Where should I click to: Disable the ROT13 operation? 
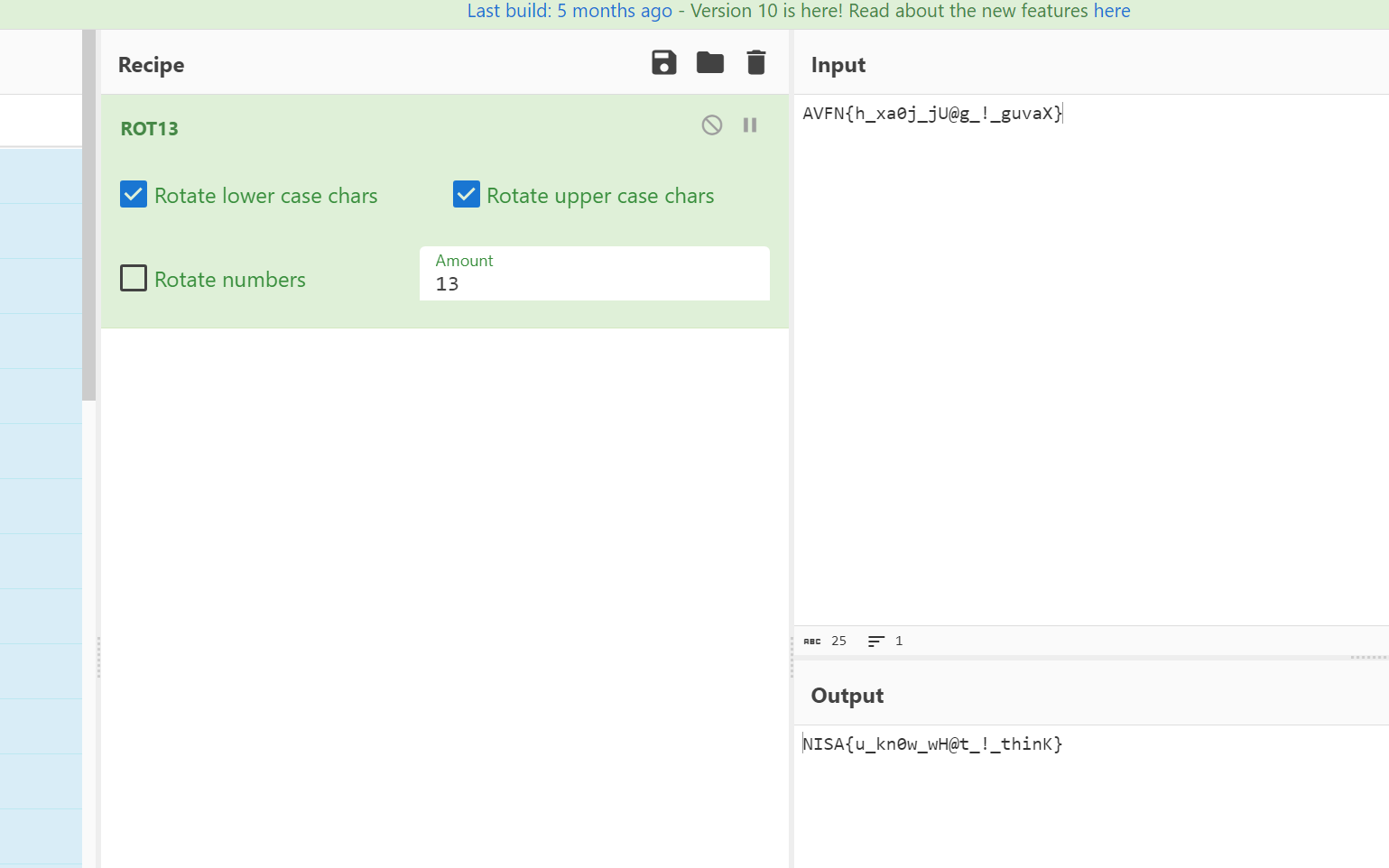click(712, 125)
